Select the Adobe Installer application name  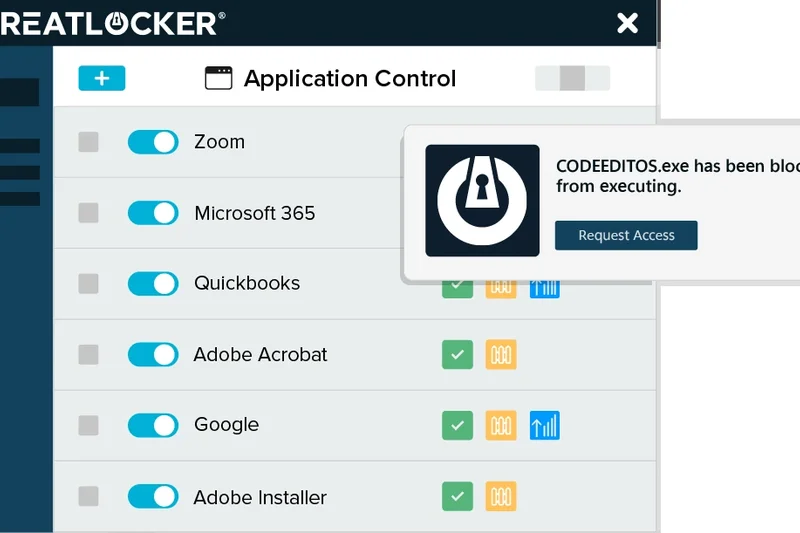260,497
